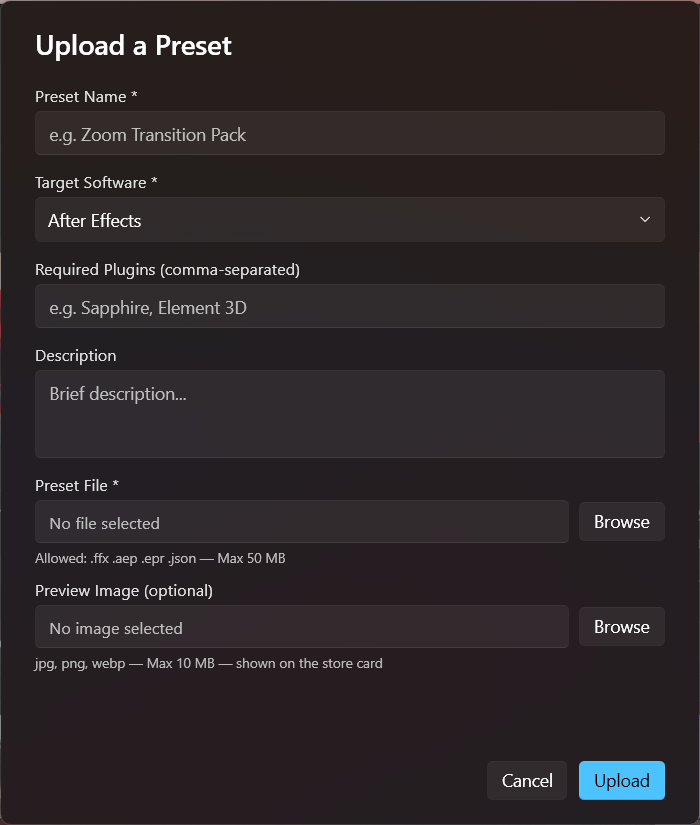Viewport: 700px width, 825px height.
Task: Click the Preset Name input field
Action: pos(349,133)
